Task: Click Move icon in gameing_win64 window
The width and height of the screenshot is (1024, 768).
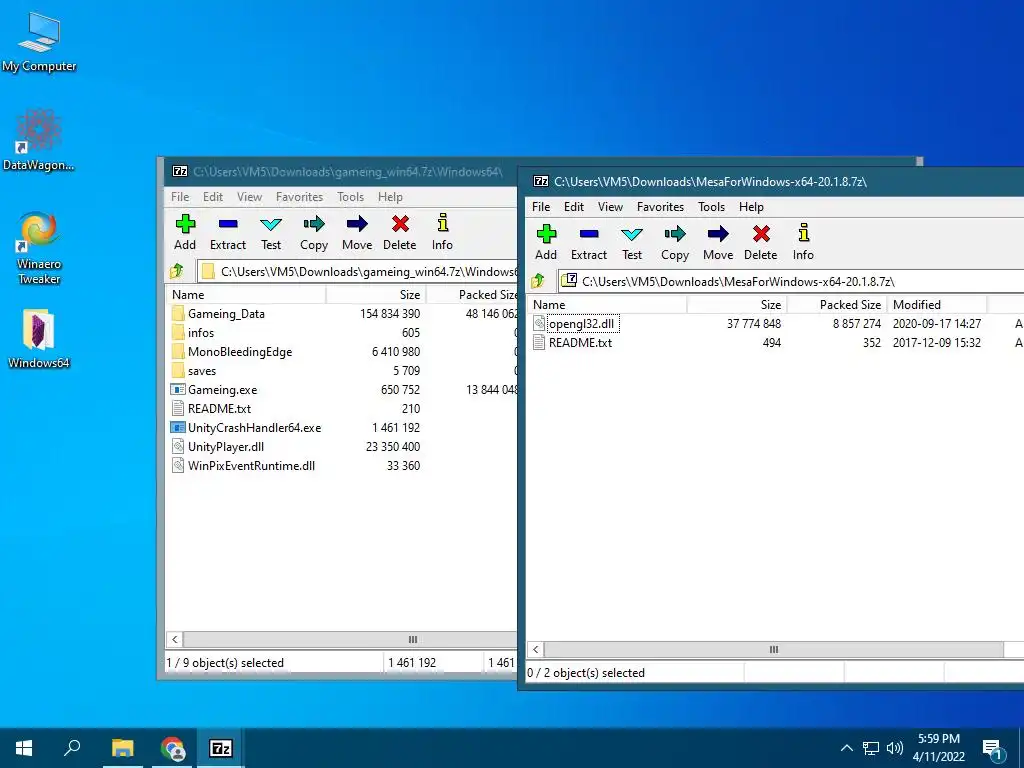Action: pyautogui.click(x=357, y=224)
